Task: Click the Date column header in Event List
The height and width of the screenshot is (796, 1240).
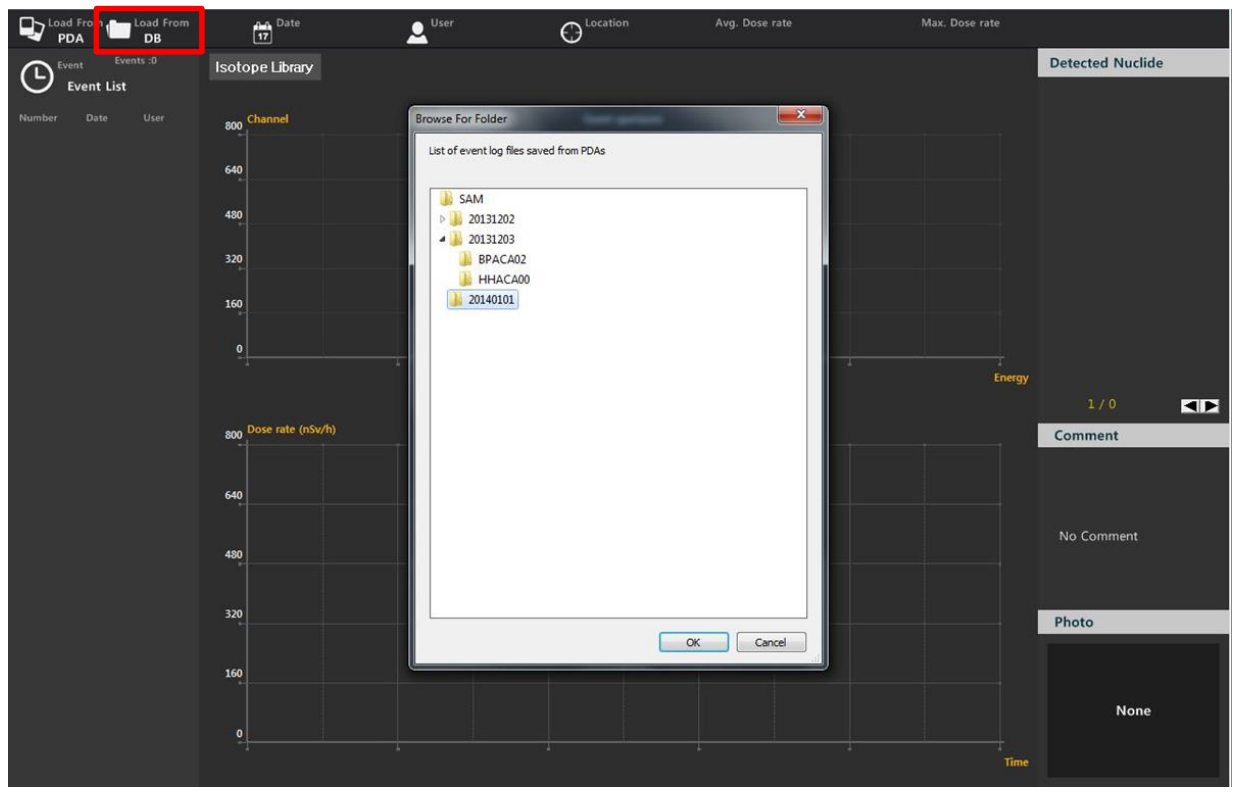Action: (97, 118)
